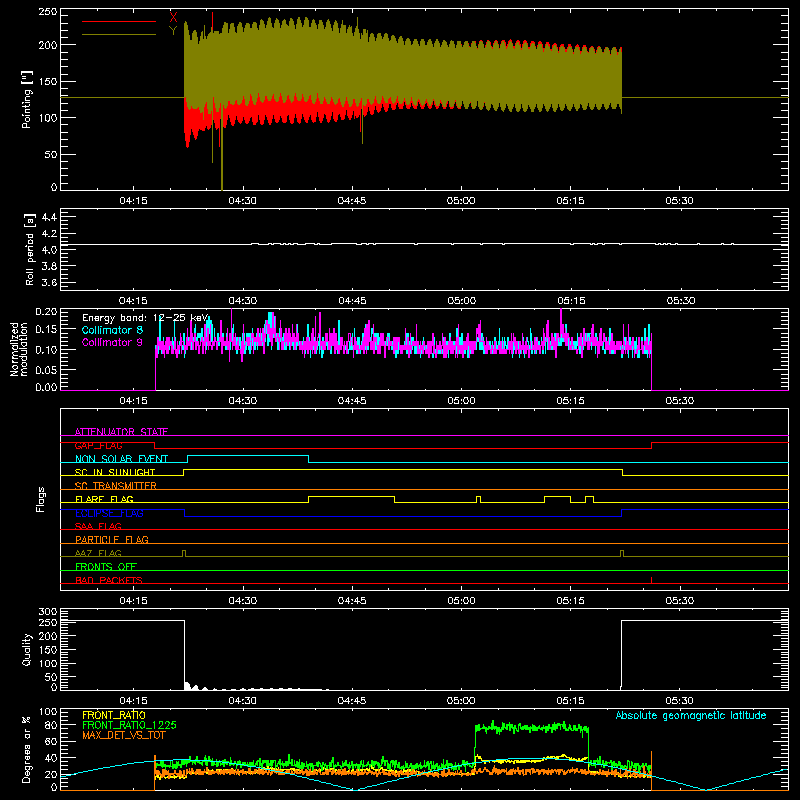Click the vertical 'Flags' axis title
Viewport: 800px width, 800px height.
point(41,499)
